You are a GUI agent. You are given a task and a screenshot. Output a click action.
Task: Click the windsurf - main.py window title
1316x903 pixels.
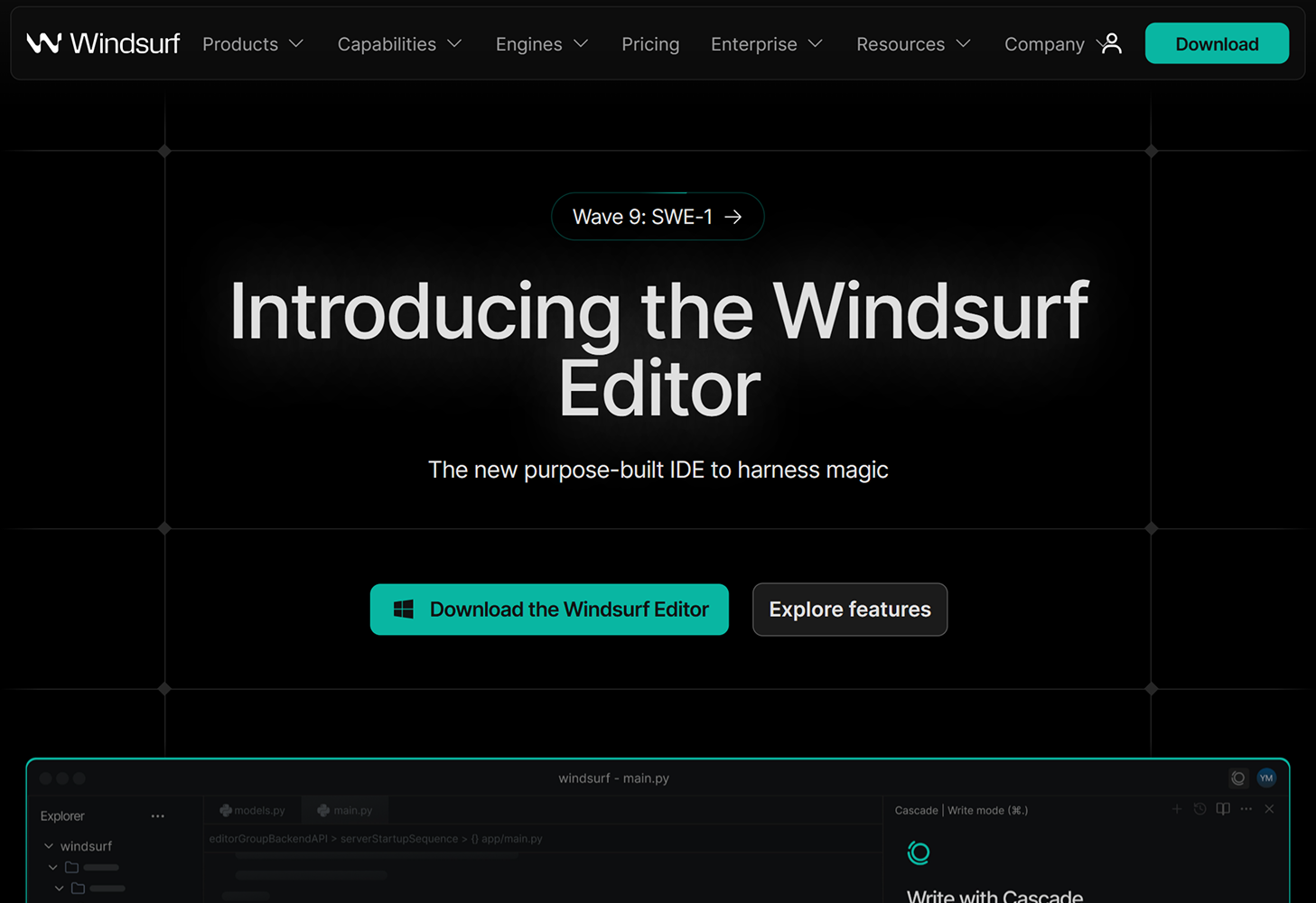(x=614, y=778)
